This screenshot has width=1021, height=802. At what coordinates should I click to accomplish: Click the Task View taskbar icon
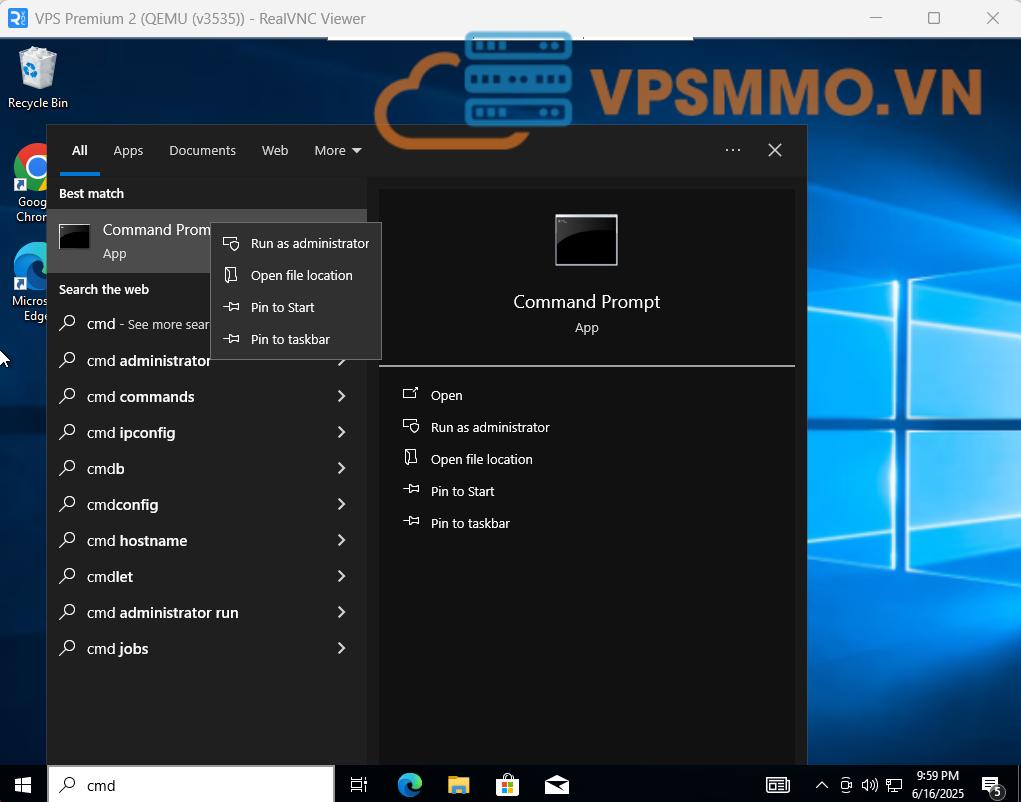coord(359,785)
